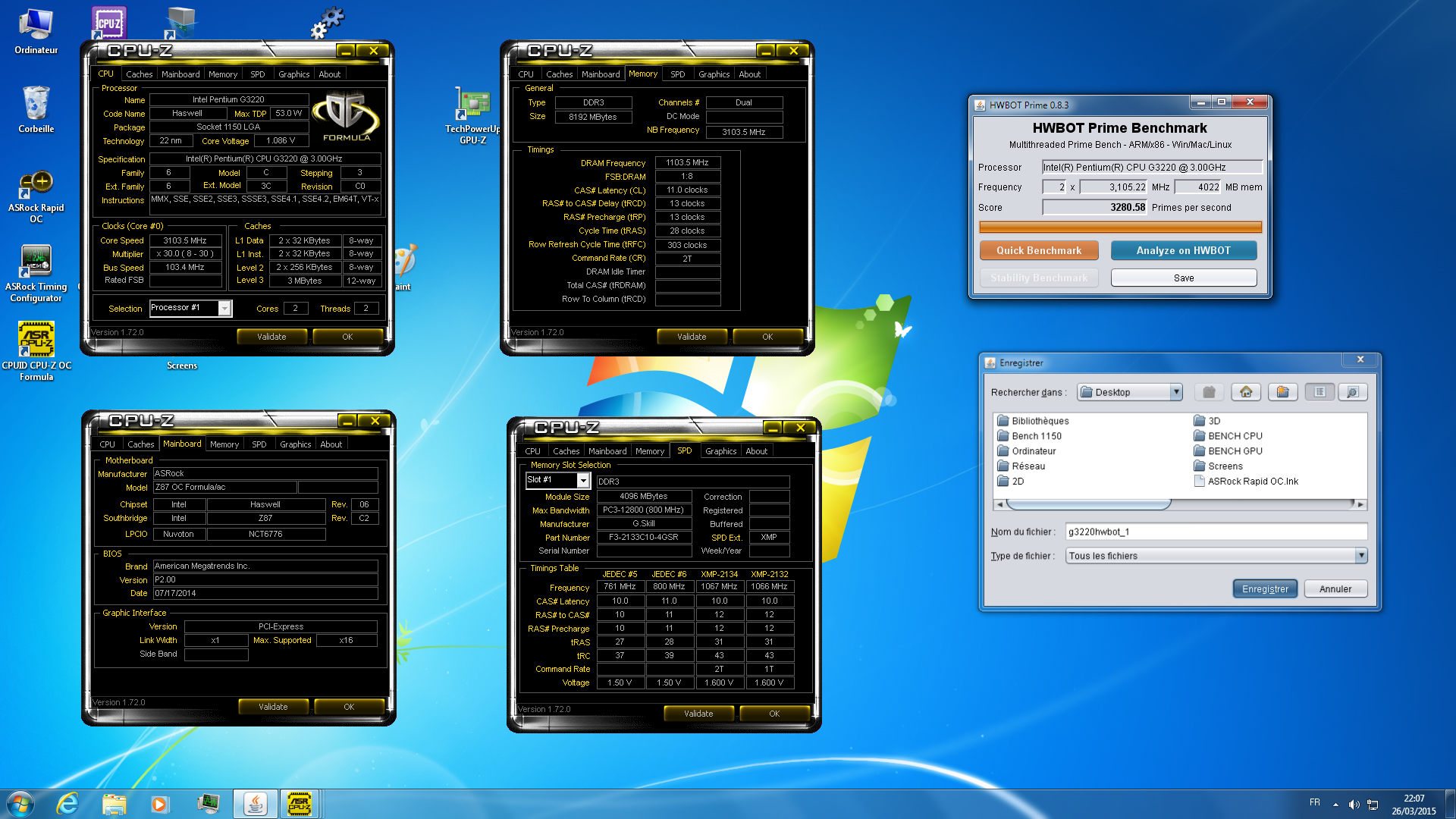This screenshot has height=819, width=1456.
Task: Open Windows Explorer from the taskbar
Action: tap(114, 804)
